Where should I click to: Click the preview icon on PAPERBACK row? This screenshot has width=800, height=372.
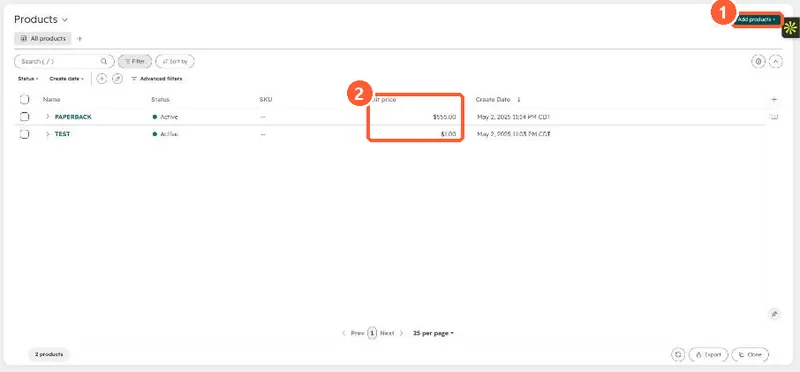tap(774, 117)
